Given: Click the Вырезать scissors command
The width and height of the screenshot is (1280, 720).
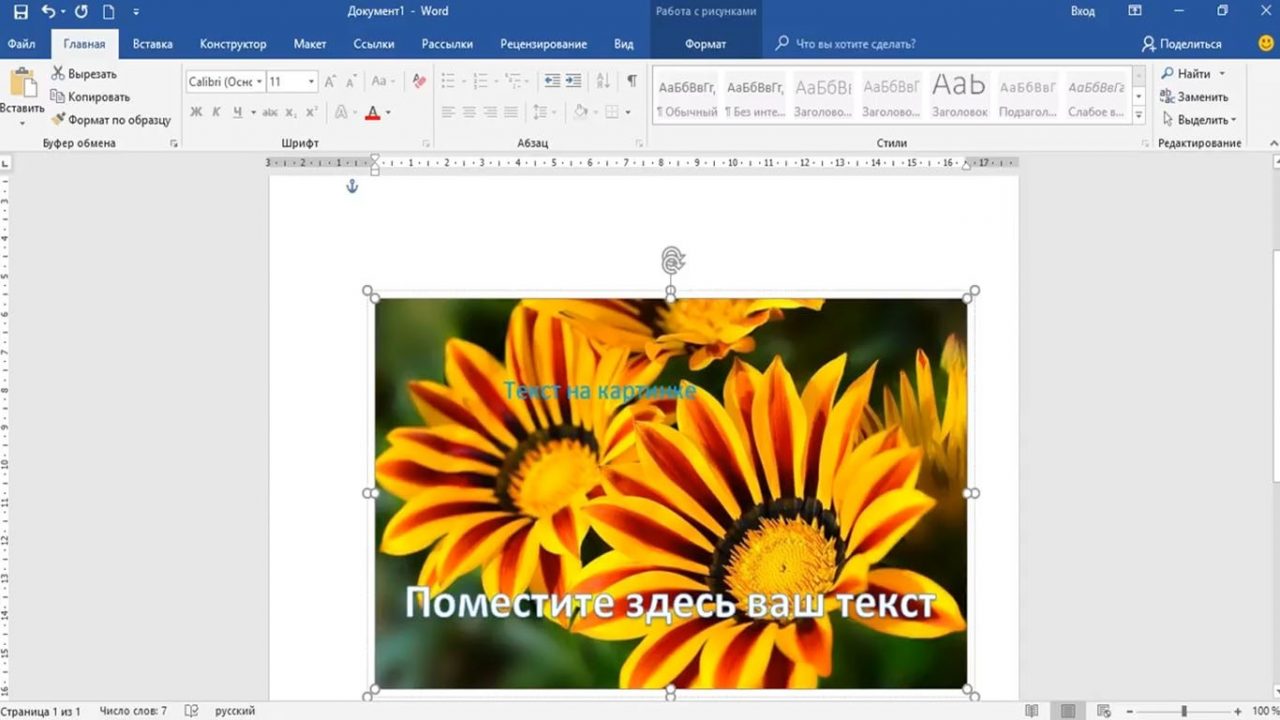Looking at the screenshot, I should [84, 74].
